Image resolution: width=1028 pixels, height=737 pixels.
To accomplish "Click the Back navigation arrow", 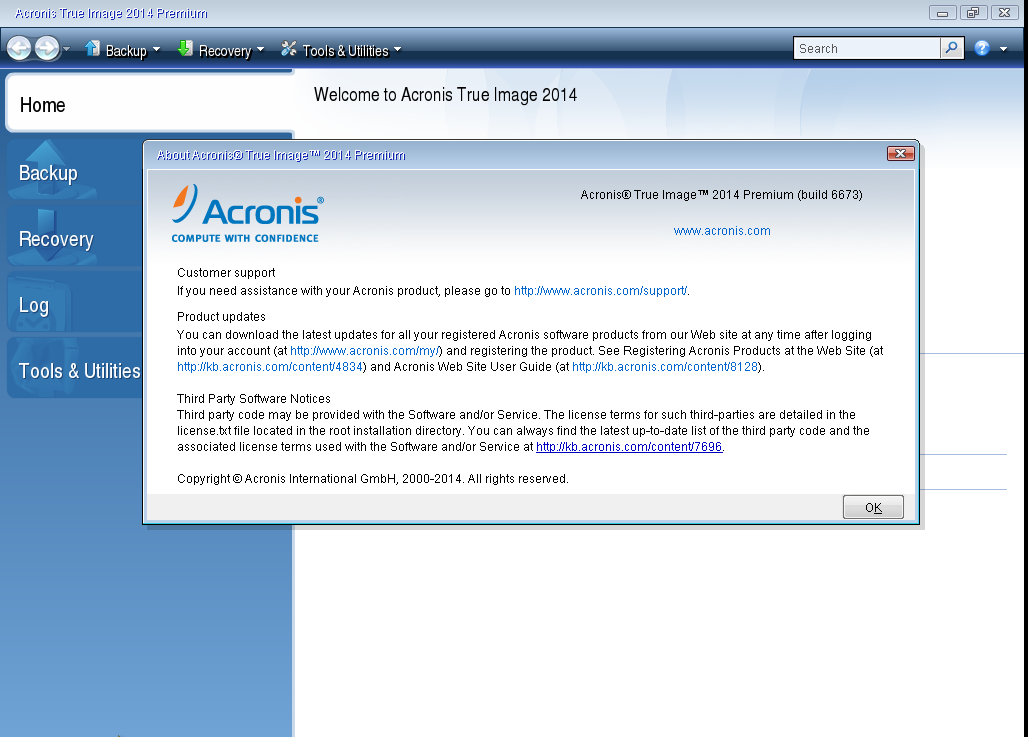I will tap(19, 48).
